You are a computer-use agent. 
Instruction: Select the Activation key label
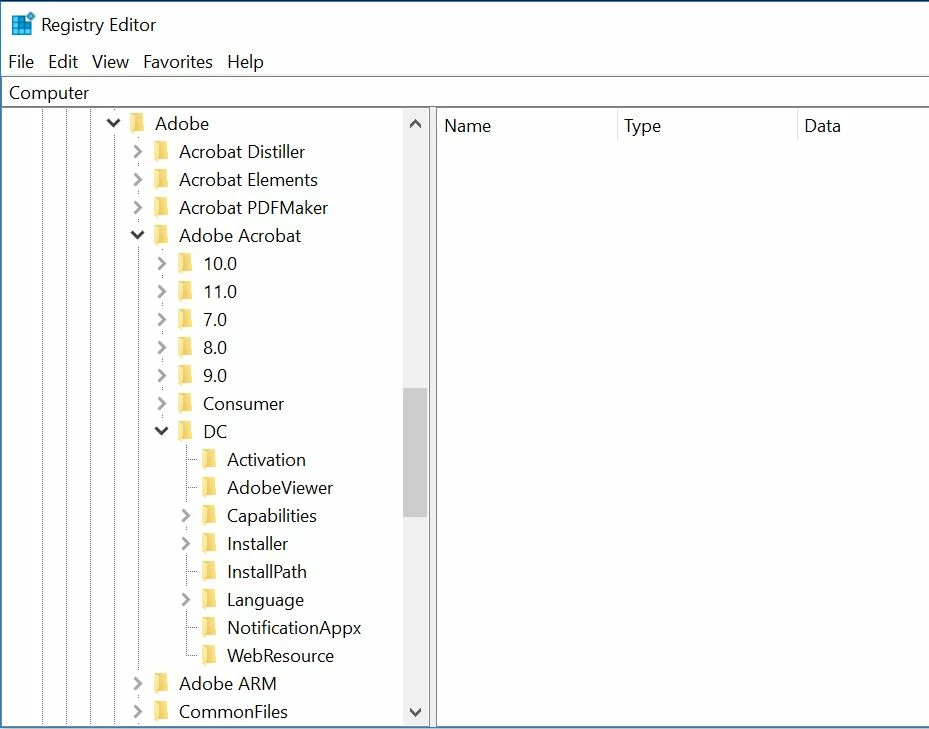coord(267,459)
